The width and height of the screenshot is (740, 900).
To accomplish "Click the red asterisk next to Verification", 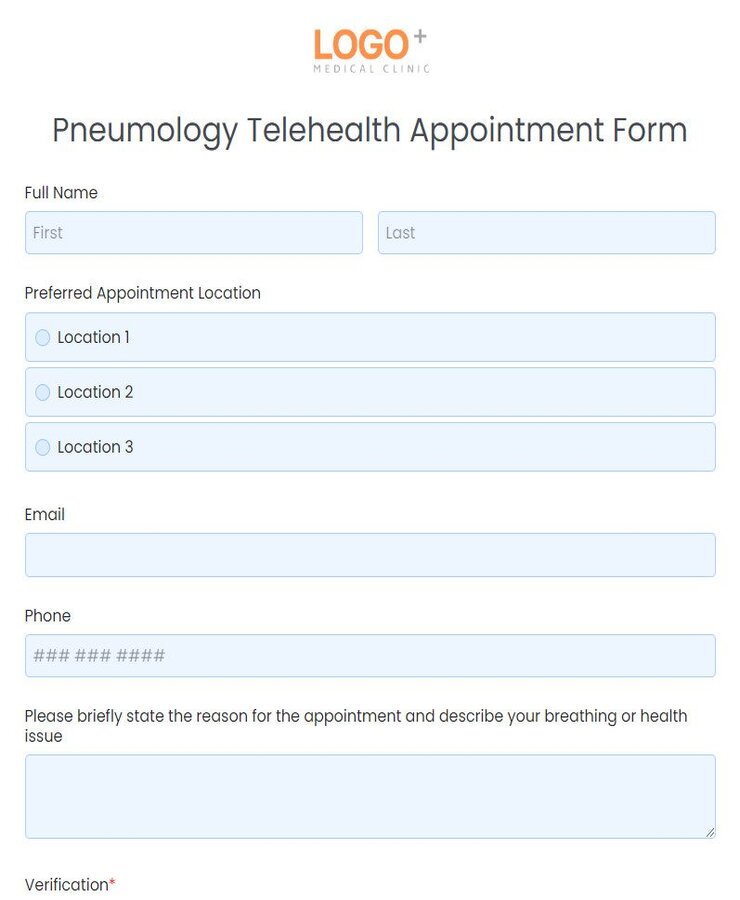I will point(110,883).
